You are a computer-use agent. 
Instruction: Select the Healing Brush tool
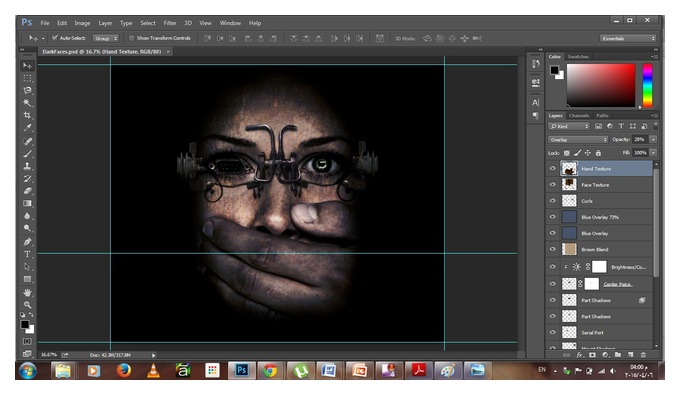click(27, 141)
